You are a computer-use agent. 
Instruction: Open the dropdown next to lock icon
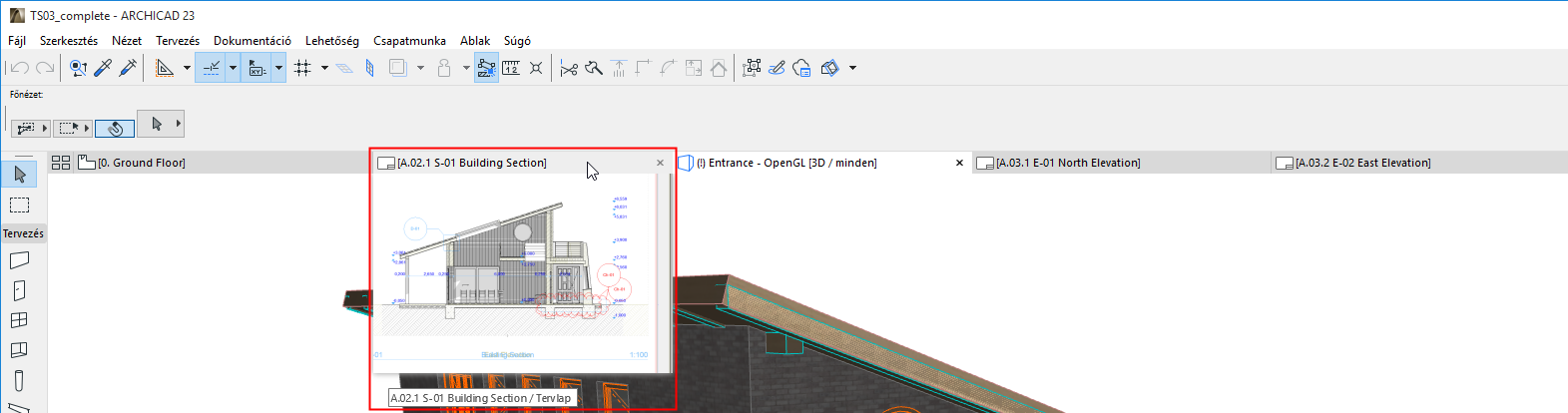466,68
